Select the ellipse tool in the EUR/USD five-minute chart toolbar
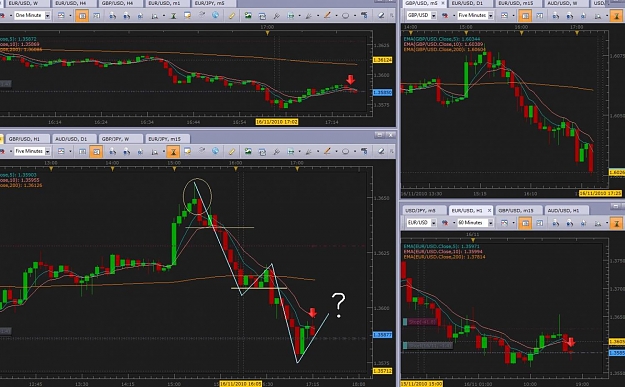The width and height of the screenshot is (625, 387). tap(345, 151)
